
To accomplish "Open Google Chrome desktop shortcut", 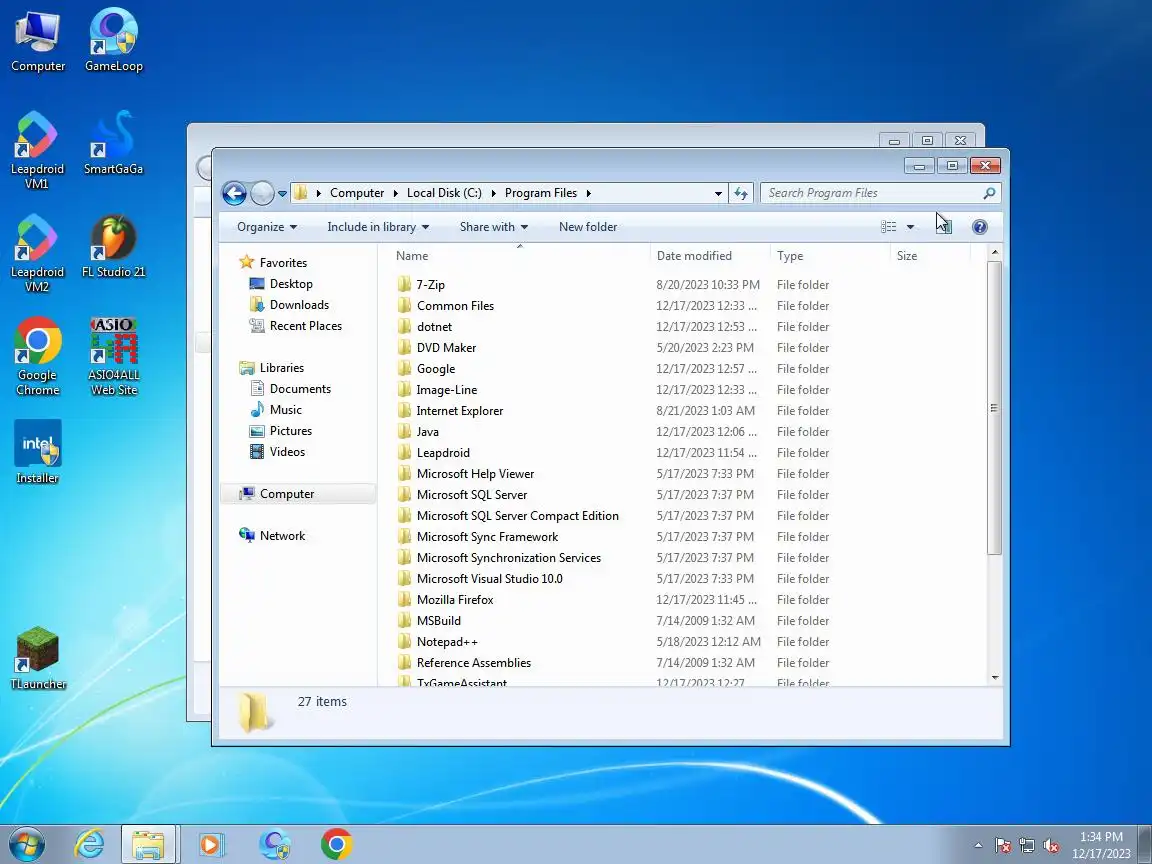I will (x=37, y=356).
